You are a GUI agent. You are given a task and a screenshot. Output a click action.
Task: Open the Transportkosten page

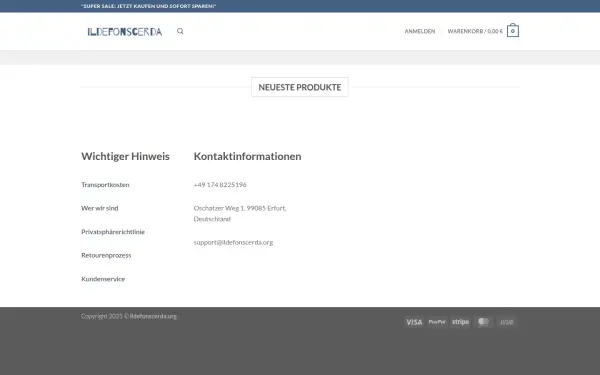click(x=105, y=185)
